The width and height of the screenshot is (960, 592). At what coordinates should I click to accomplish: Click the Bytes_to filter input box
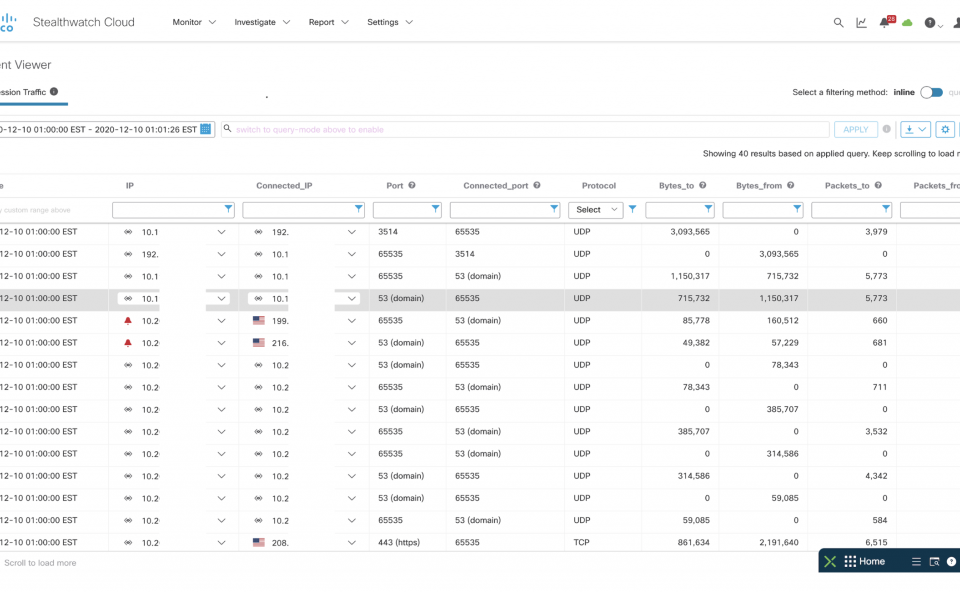point(680,210)
